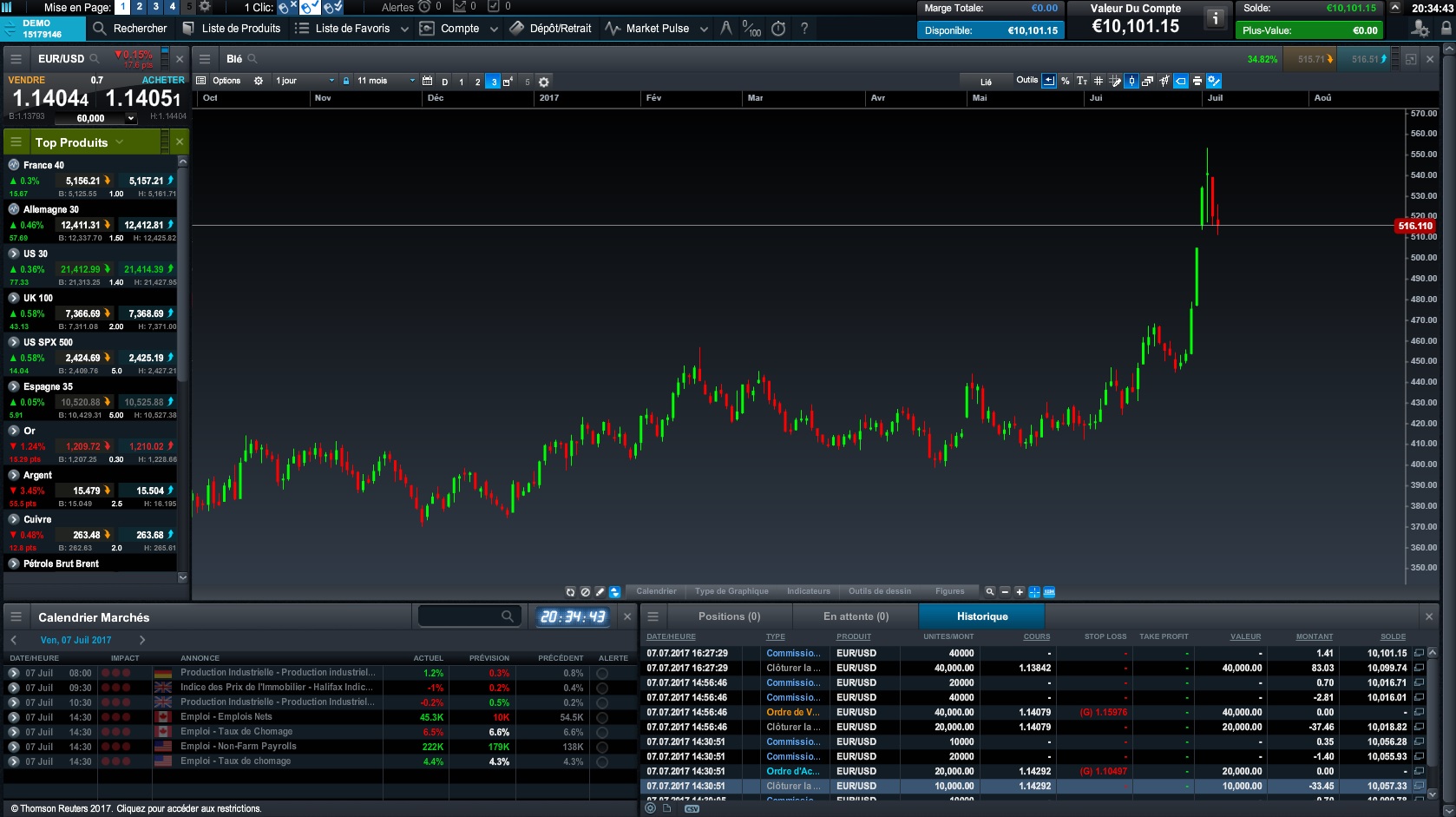This screenshot has height=817, width=1456.
Task: Open the chart calendar date picker icon
Action: pyautogui.click(x=427, y=81)
